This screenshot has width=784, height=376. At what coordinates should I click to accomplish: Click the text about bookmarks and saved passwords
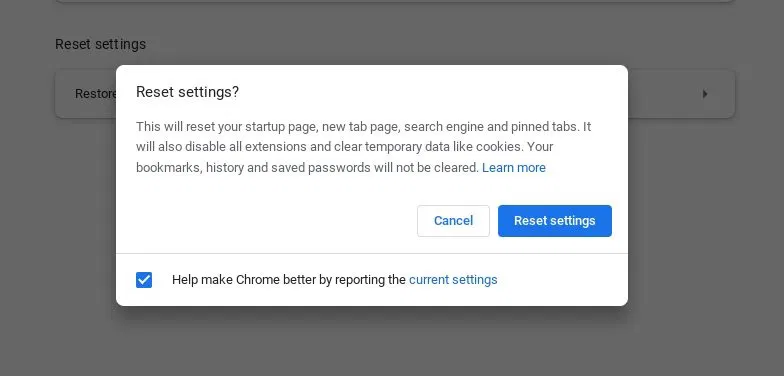[x=308, y=168]
